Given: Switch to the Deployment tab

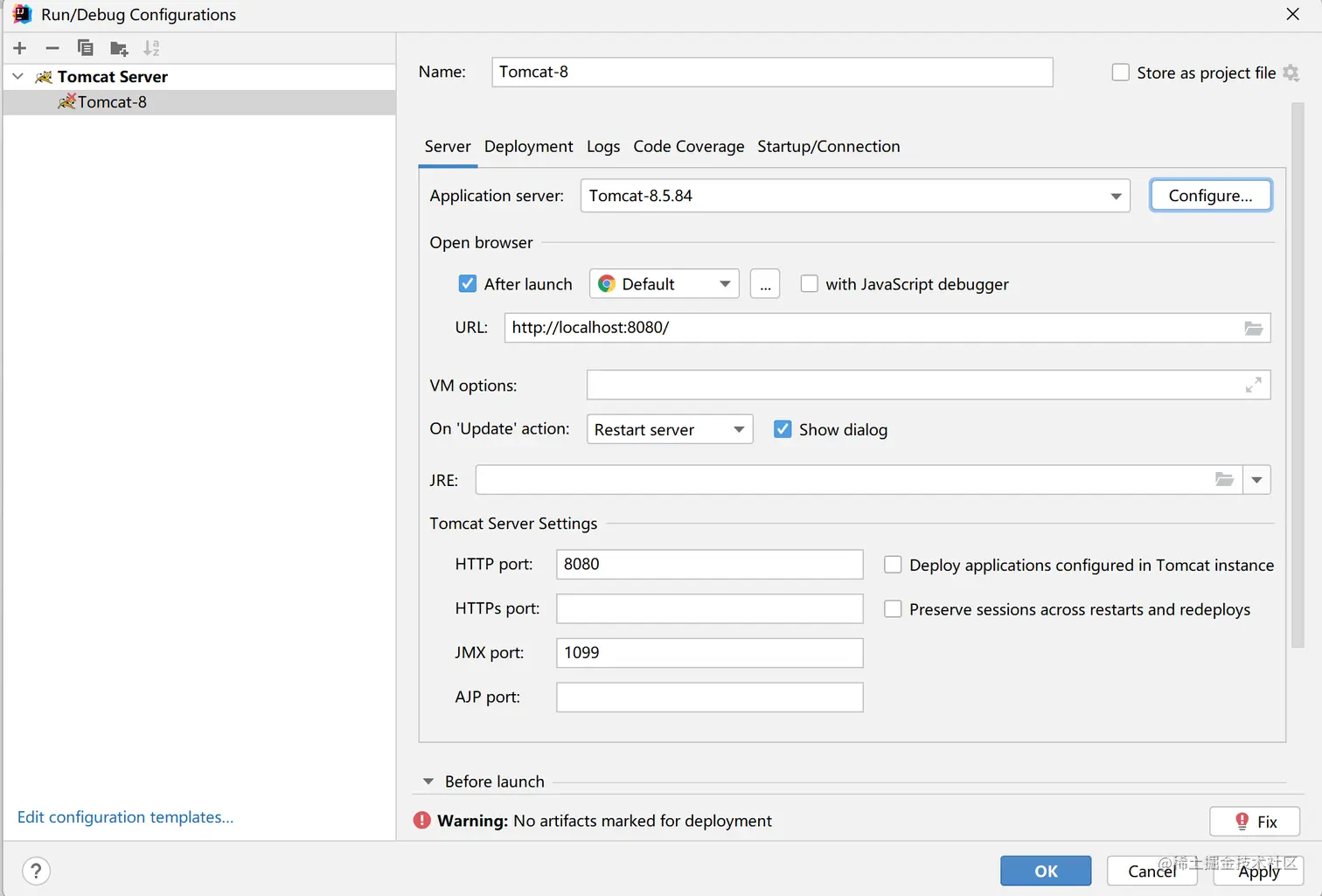Looking at the screenshot, I should 529,147.
